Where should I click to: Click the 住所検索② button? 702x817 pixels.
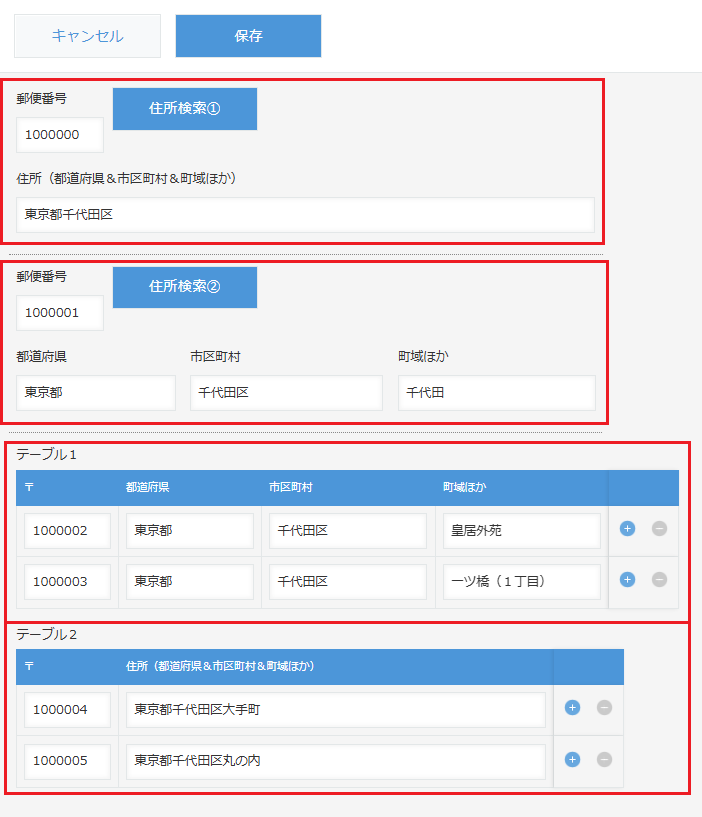[184, 287]
